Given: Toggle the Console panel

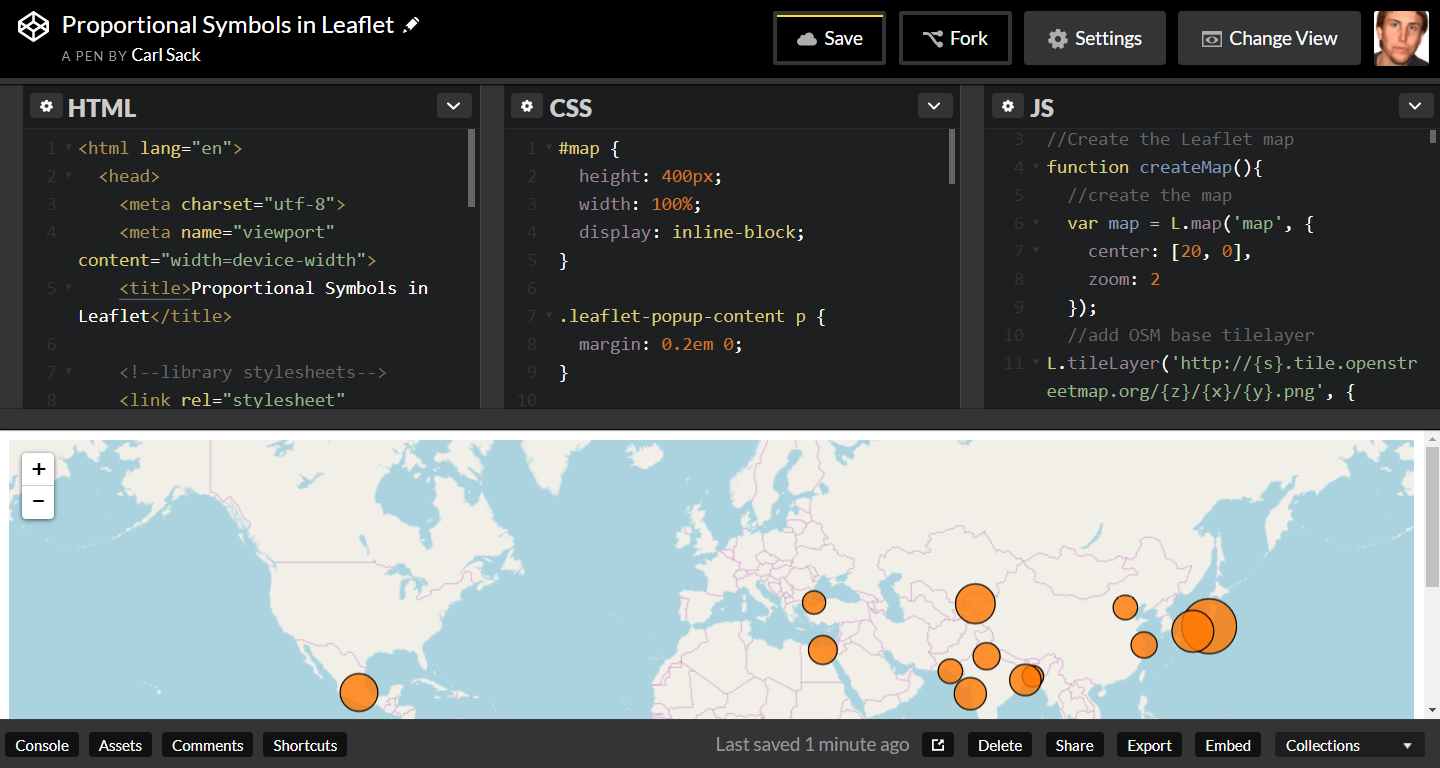Looking at the screenshot, I should [x=42, y=745].
